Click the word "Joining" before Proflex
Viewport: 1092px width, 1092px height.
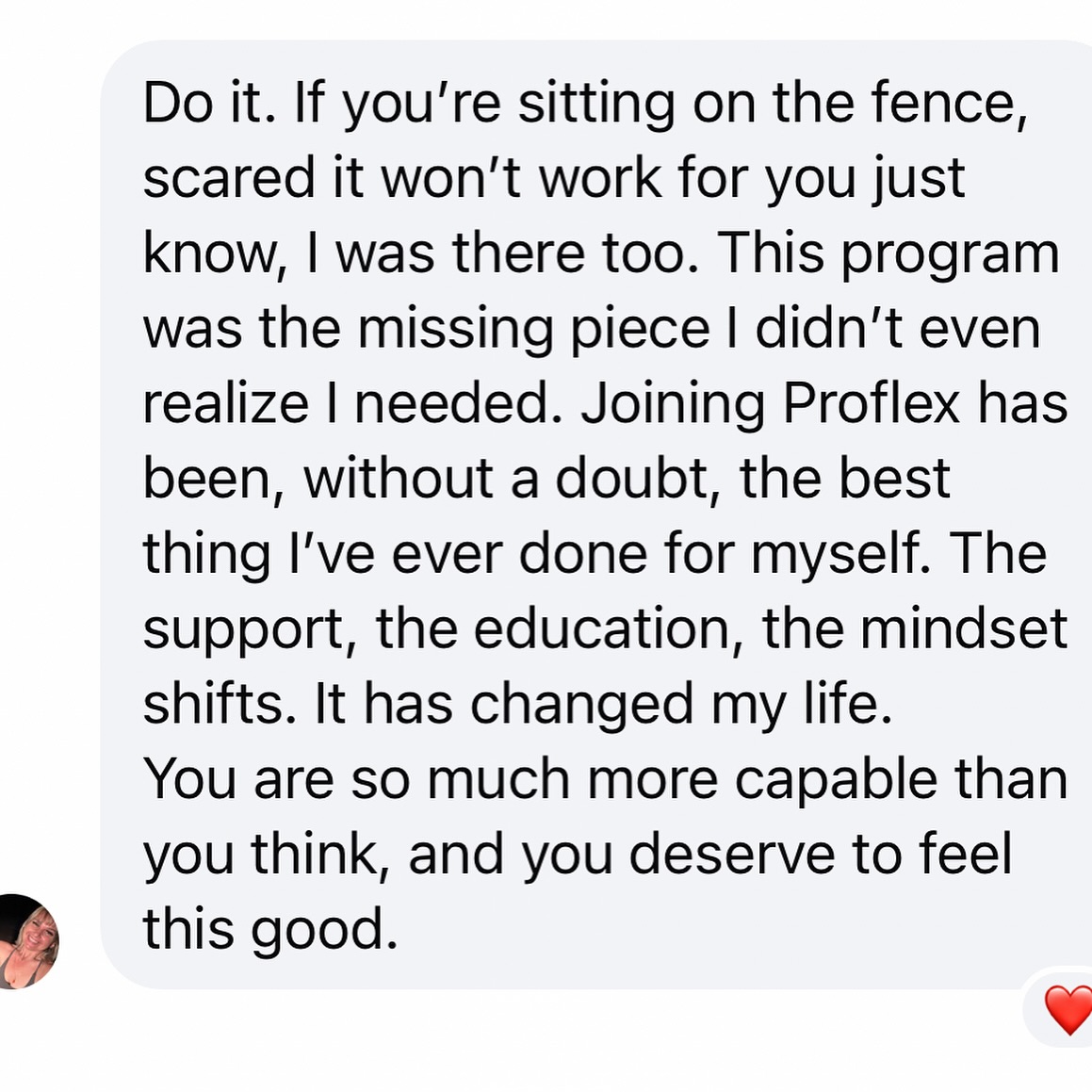(x=674, y=405)
